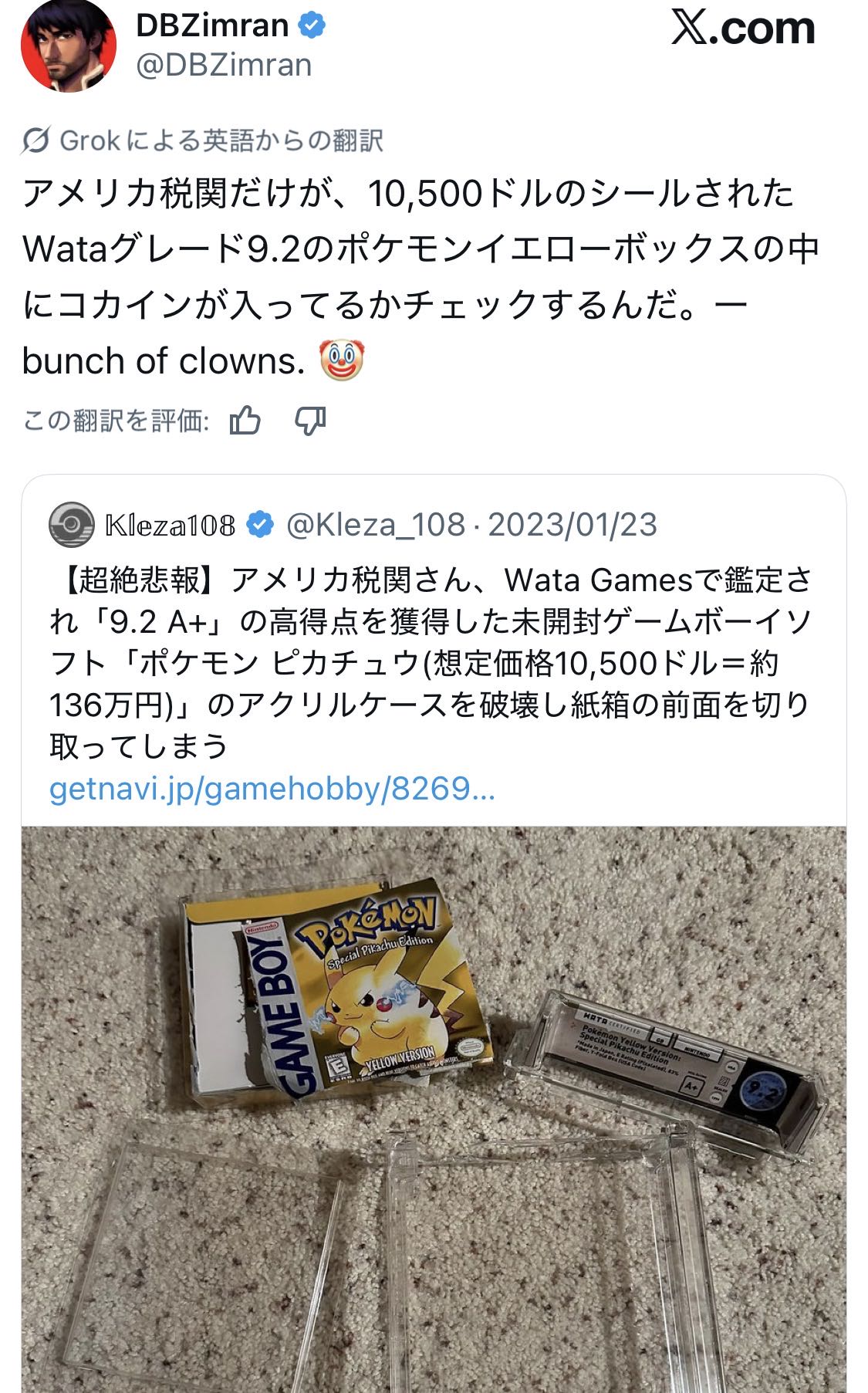The height and width of the screenshot is (1393, 868).
Task: Open the getnavi.jp article link
Action: 272,789
